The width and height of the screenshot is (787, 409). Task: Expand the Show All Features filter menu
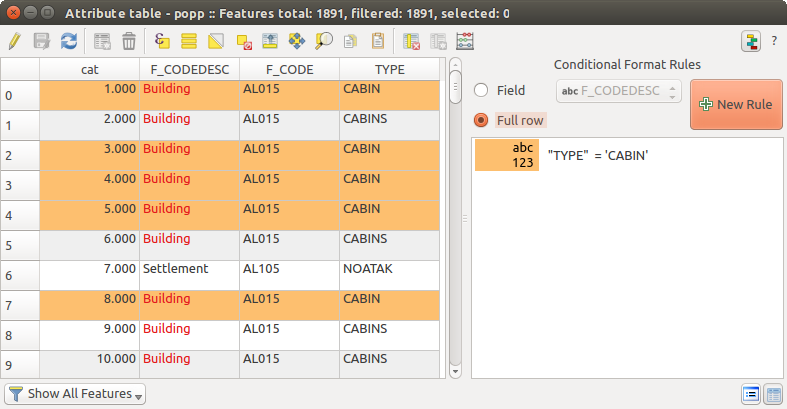(75, 393)
